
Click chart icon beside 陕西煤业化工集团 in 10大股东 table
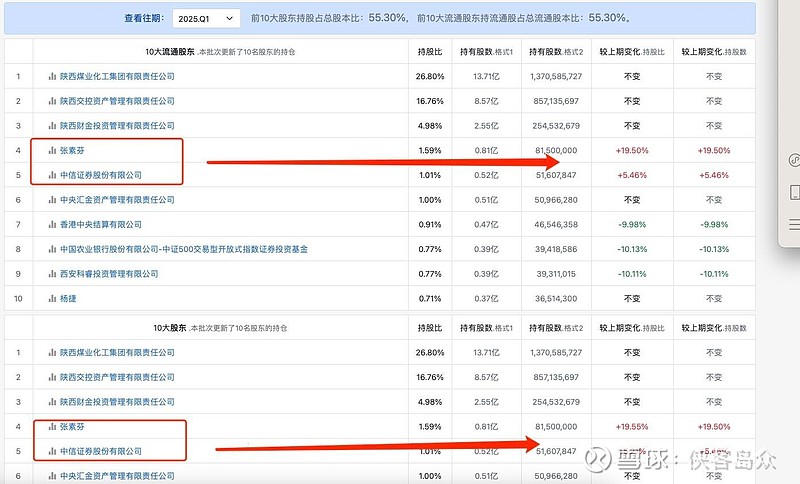coord(52,352)
